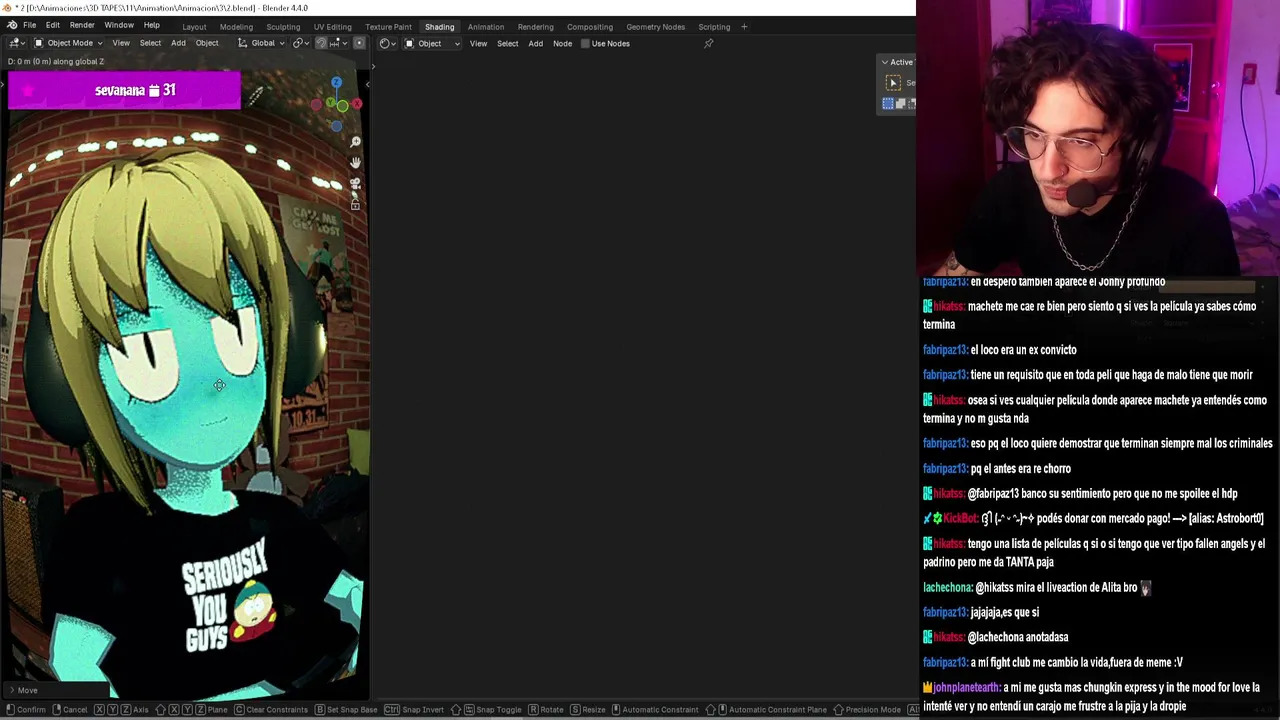The height and width of the screenshot is (720, 1280).
Task: Click Precision Mode in status bar
Action: click(867, 709)
